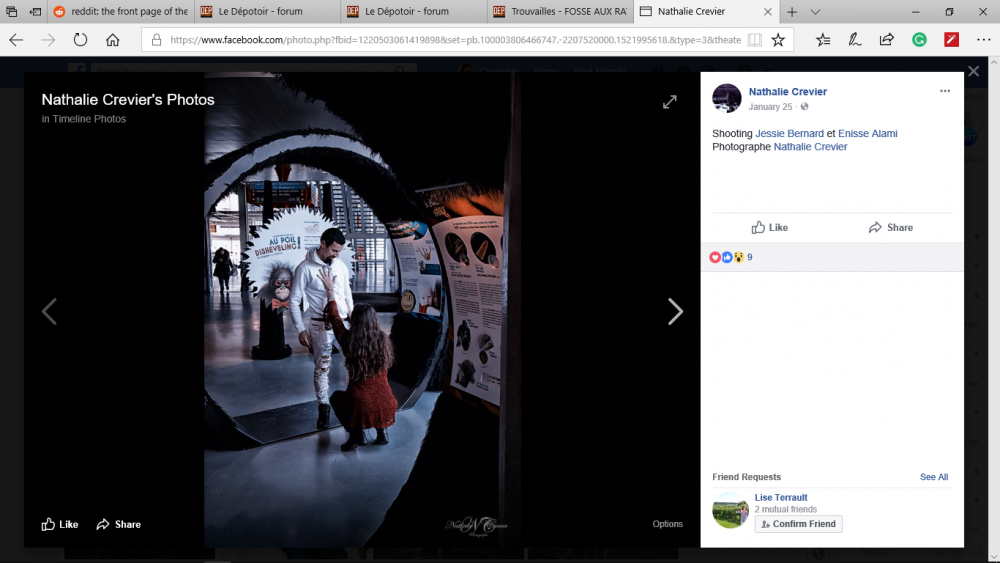Click the browser refresh button
This screenshot has height=563, width=1000.
(x=80, y=40)
